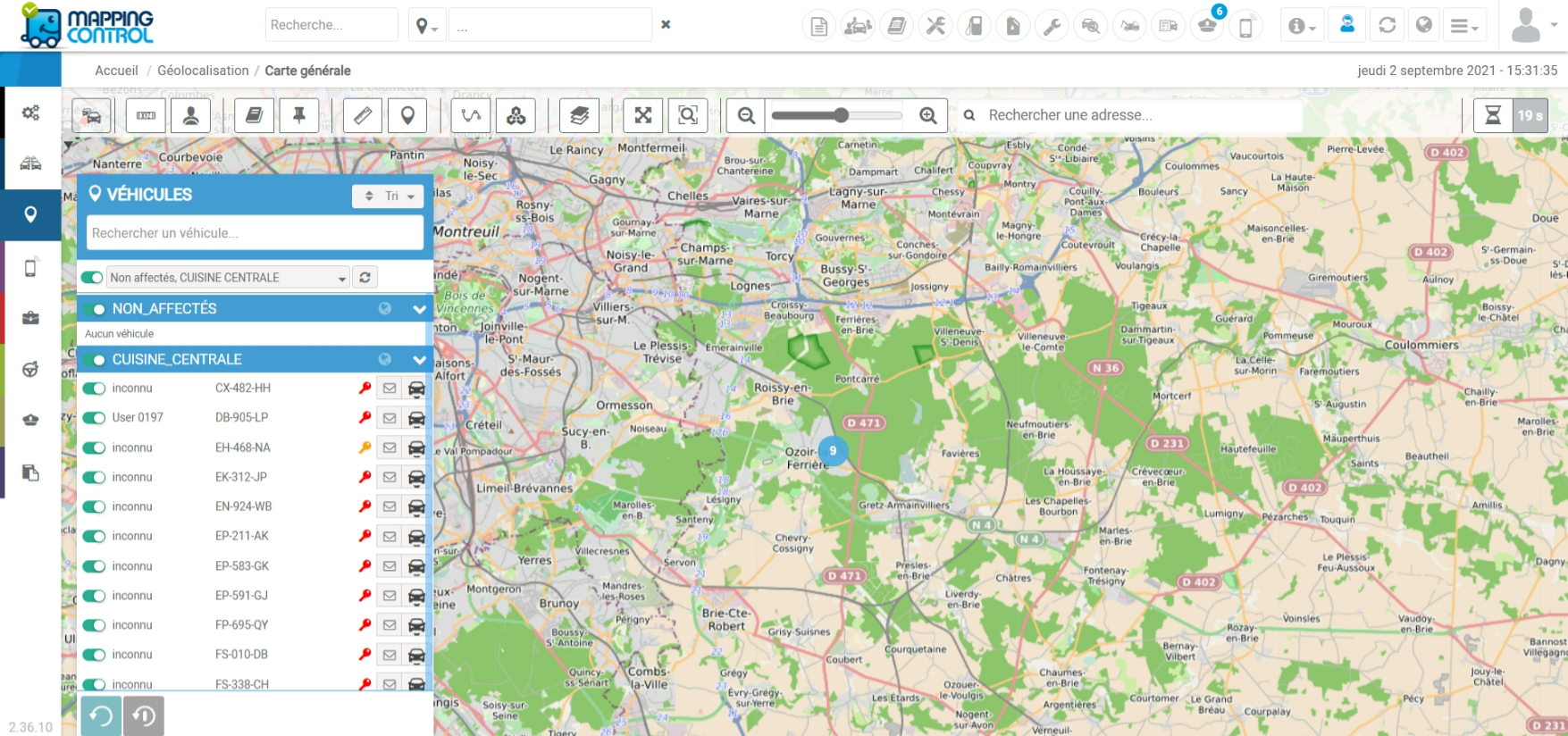Click the fullscreen expand map icon
This screenshot has height=736, width=1568.
(x=643, y=115)
